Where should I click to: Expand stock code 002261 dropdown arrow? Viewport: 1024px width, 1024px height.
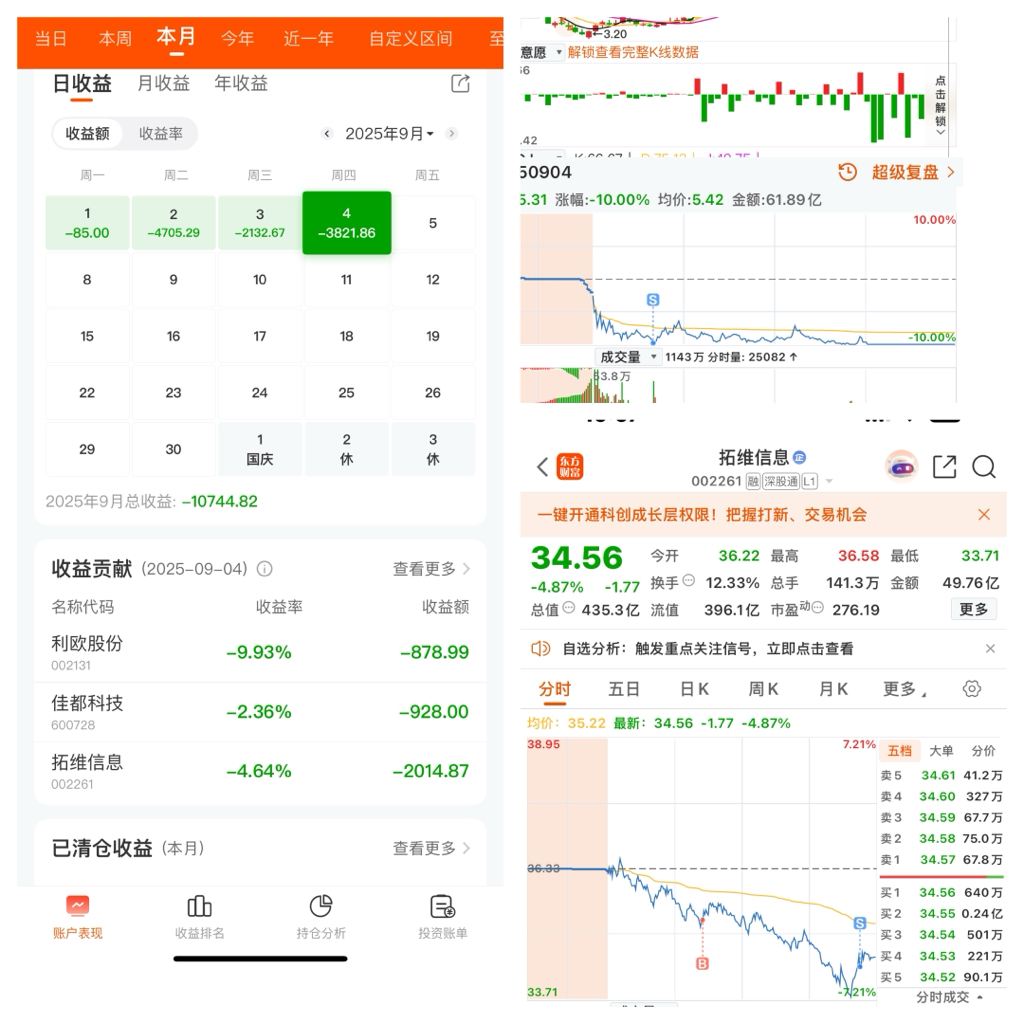pyautogui.click(x=829, y=481)
